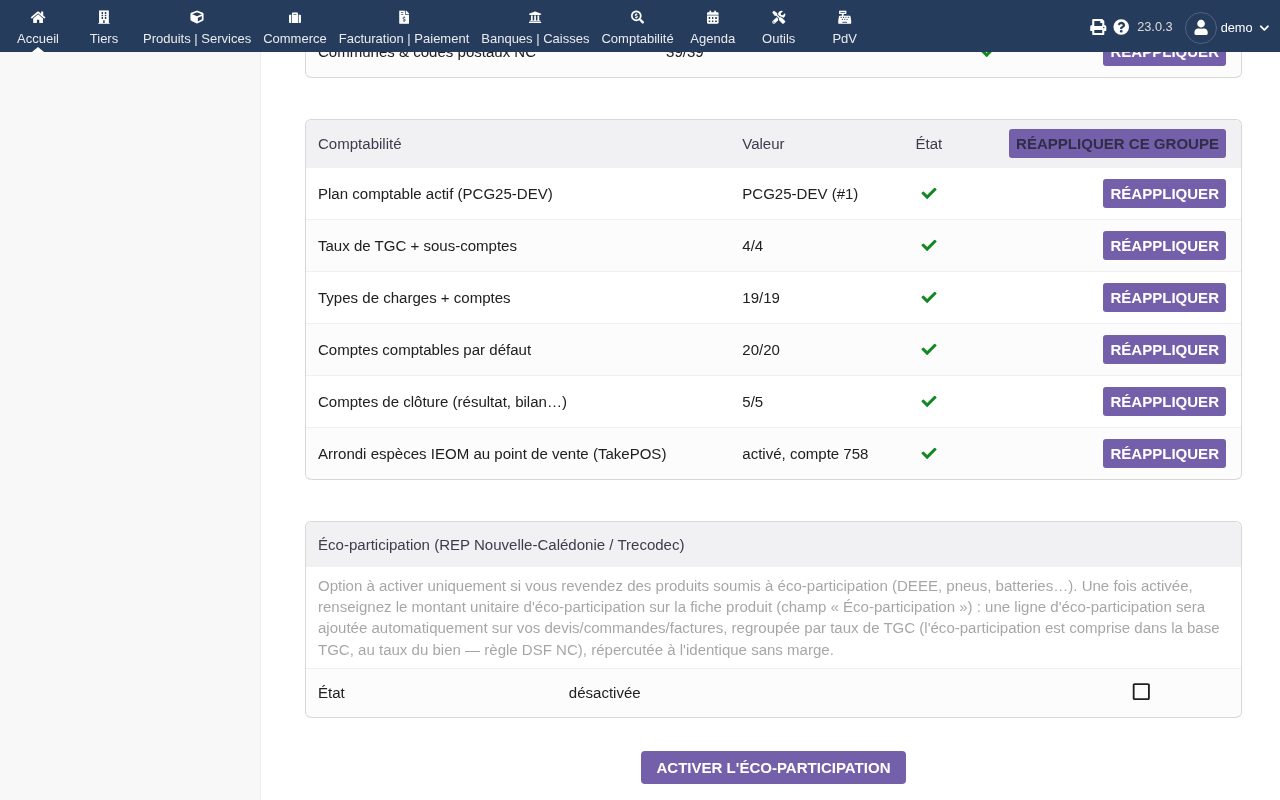Open the Tiers menu label
The width and height of the screenshot is (1280, 800).
coord(104,38)
